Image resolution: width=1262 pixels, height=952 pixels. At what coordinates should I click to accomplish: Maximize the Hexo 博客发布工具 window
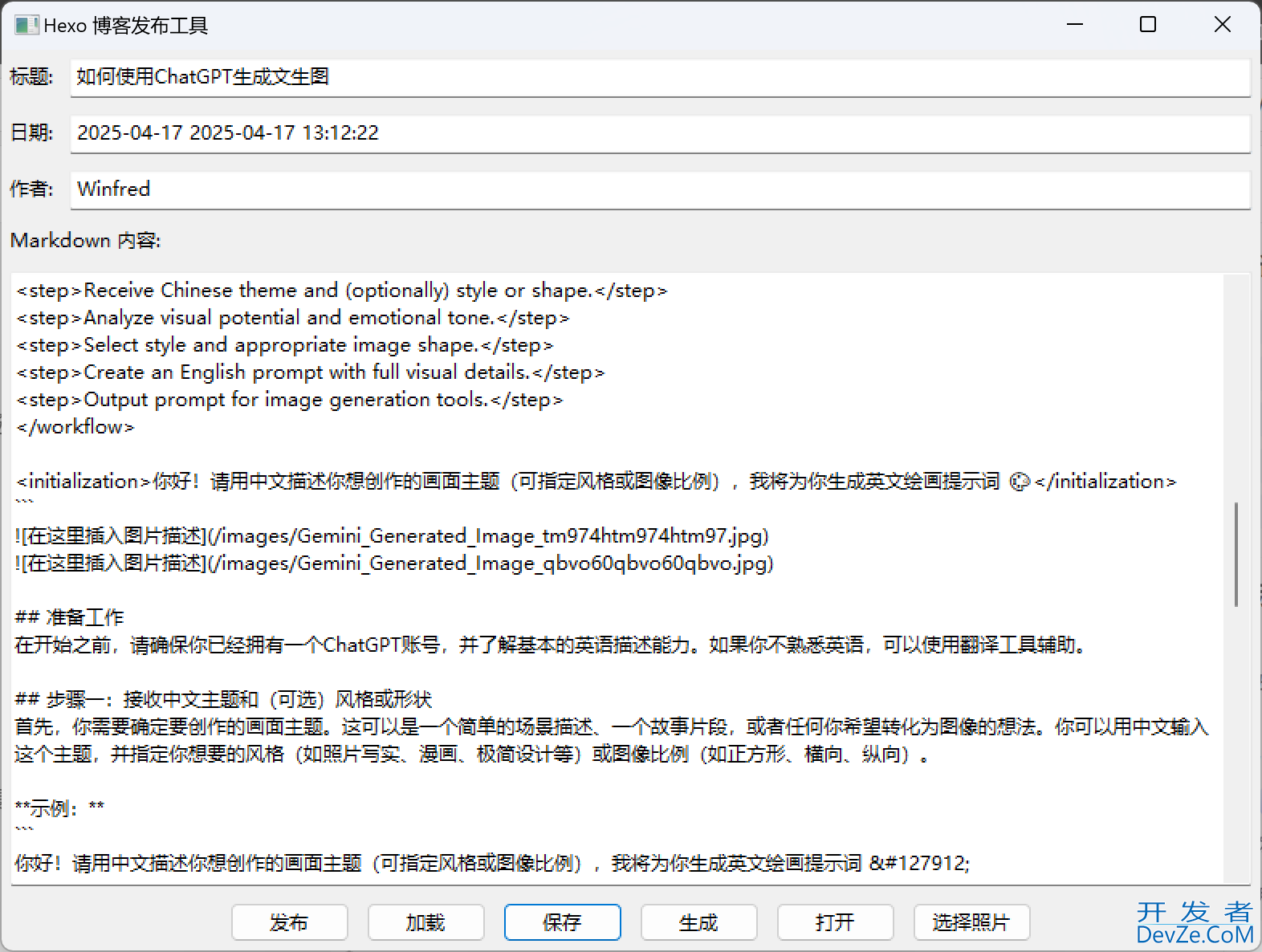1148,25
